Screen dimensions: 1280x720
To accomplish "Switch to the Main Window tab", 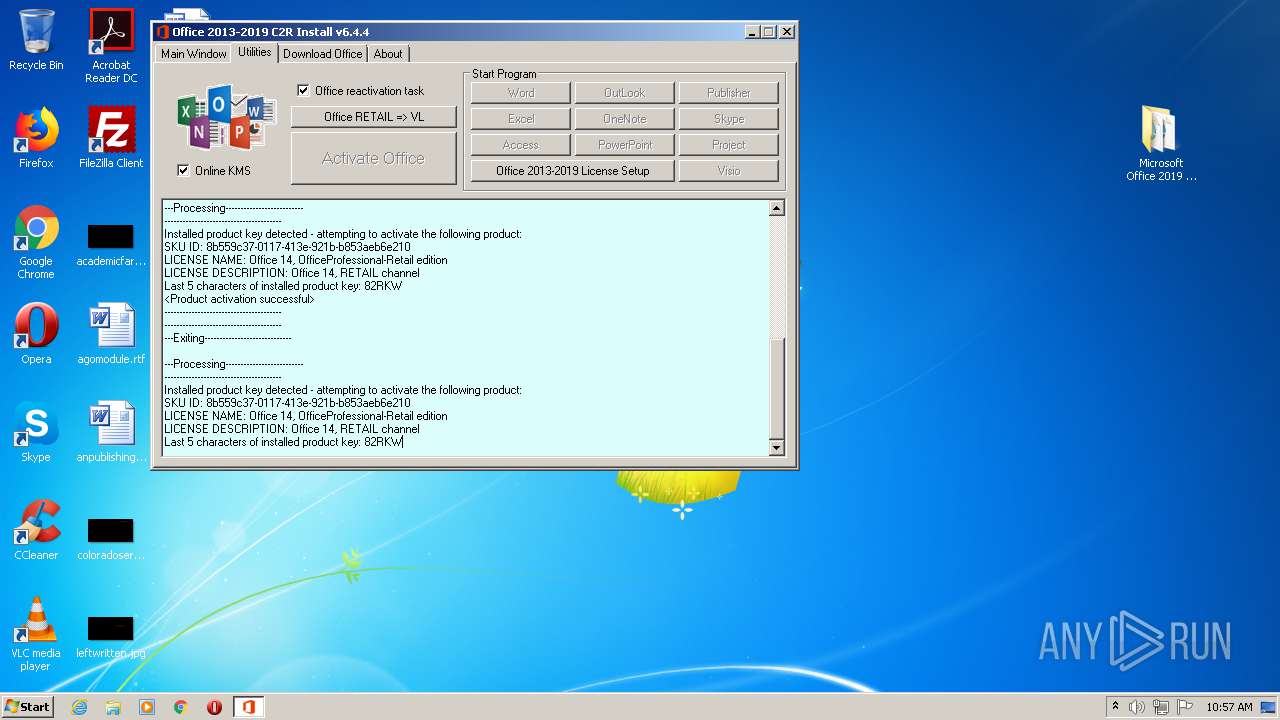I will [x=194, y=54].
